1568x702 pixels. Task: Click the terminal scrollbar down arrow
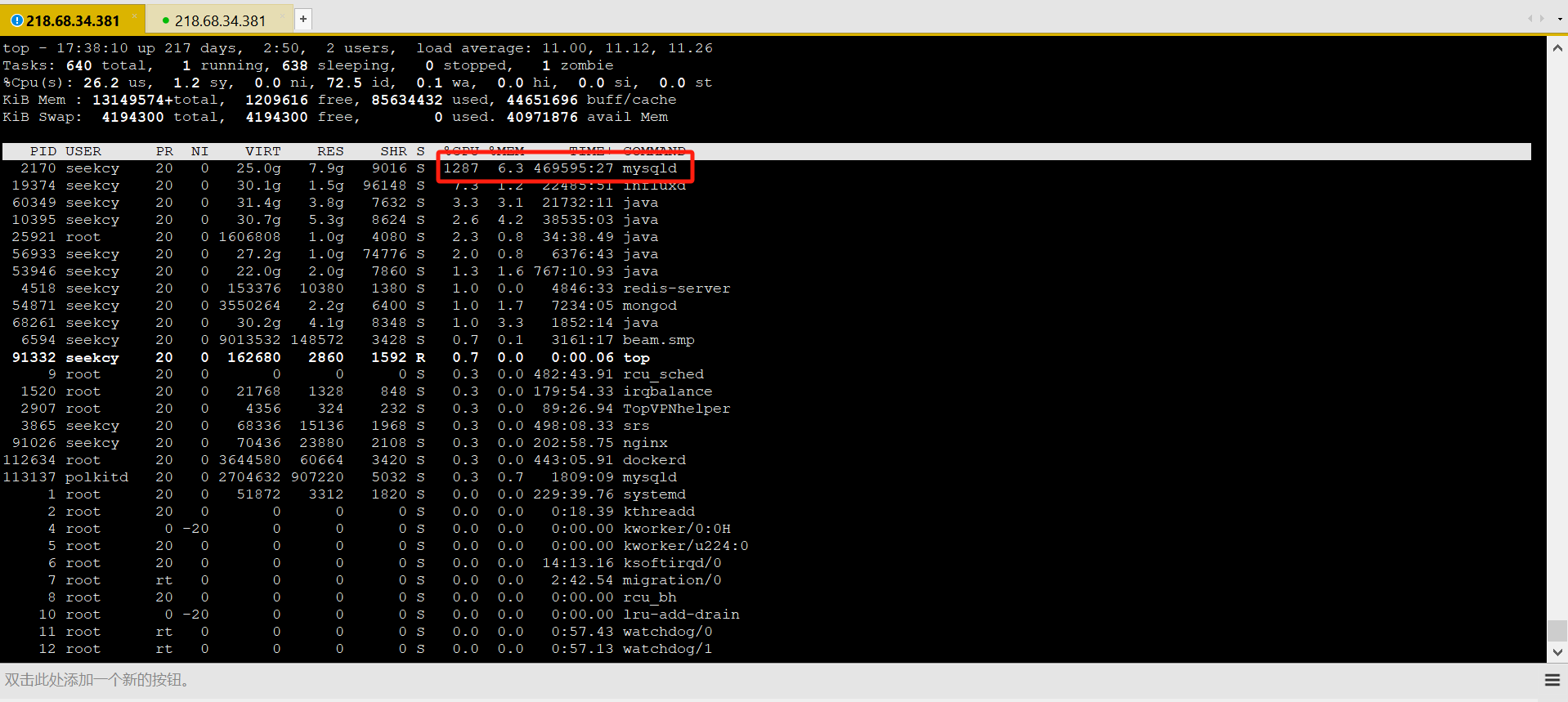click(1557, 652)
